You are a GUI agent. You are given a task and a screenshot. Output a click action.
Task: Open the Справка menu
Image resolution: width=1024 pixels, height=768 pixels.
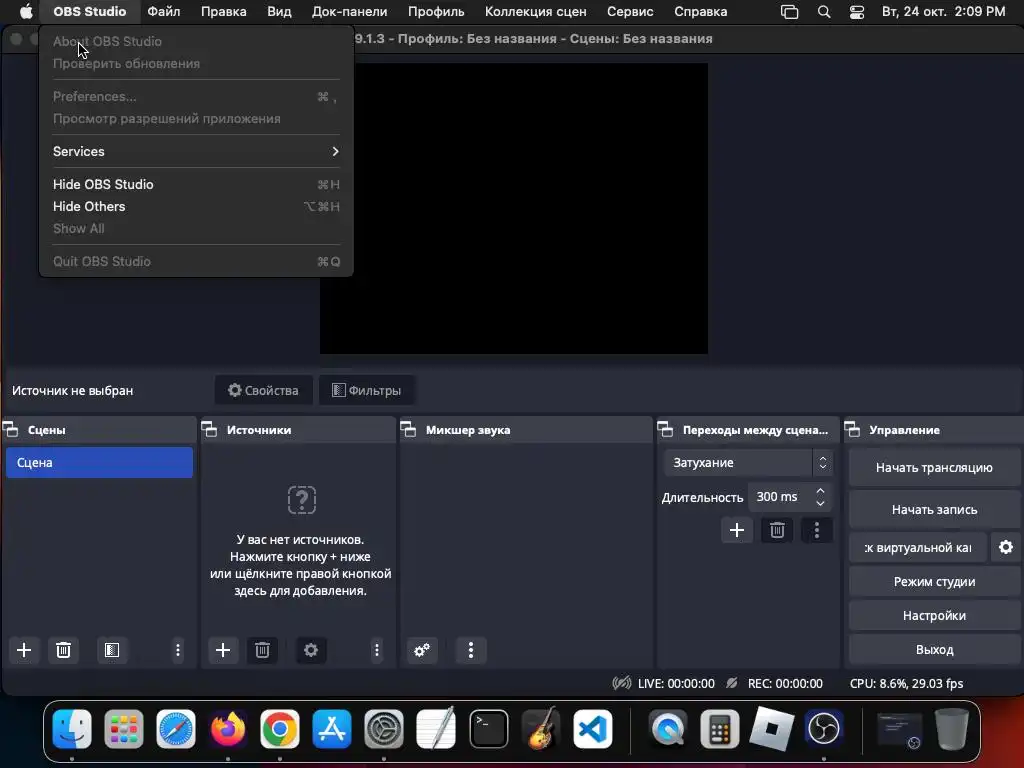(x=701, y=12)
